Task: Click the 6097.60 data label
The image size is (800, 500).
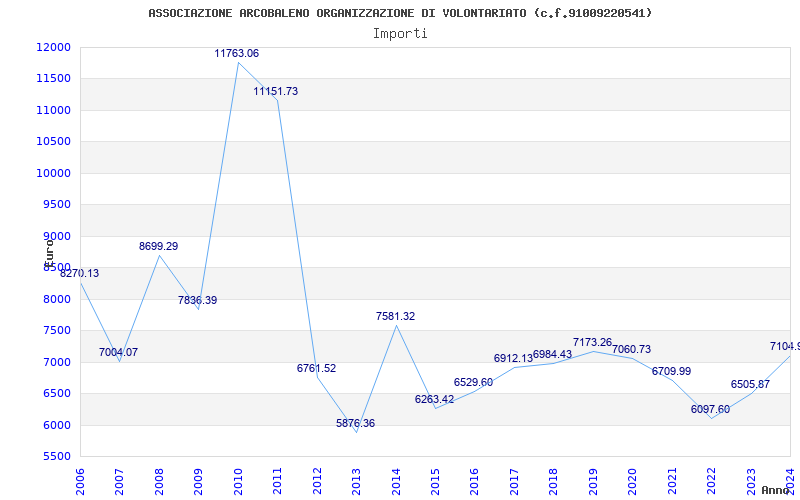Action: (710, 409)
